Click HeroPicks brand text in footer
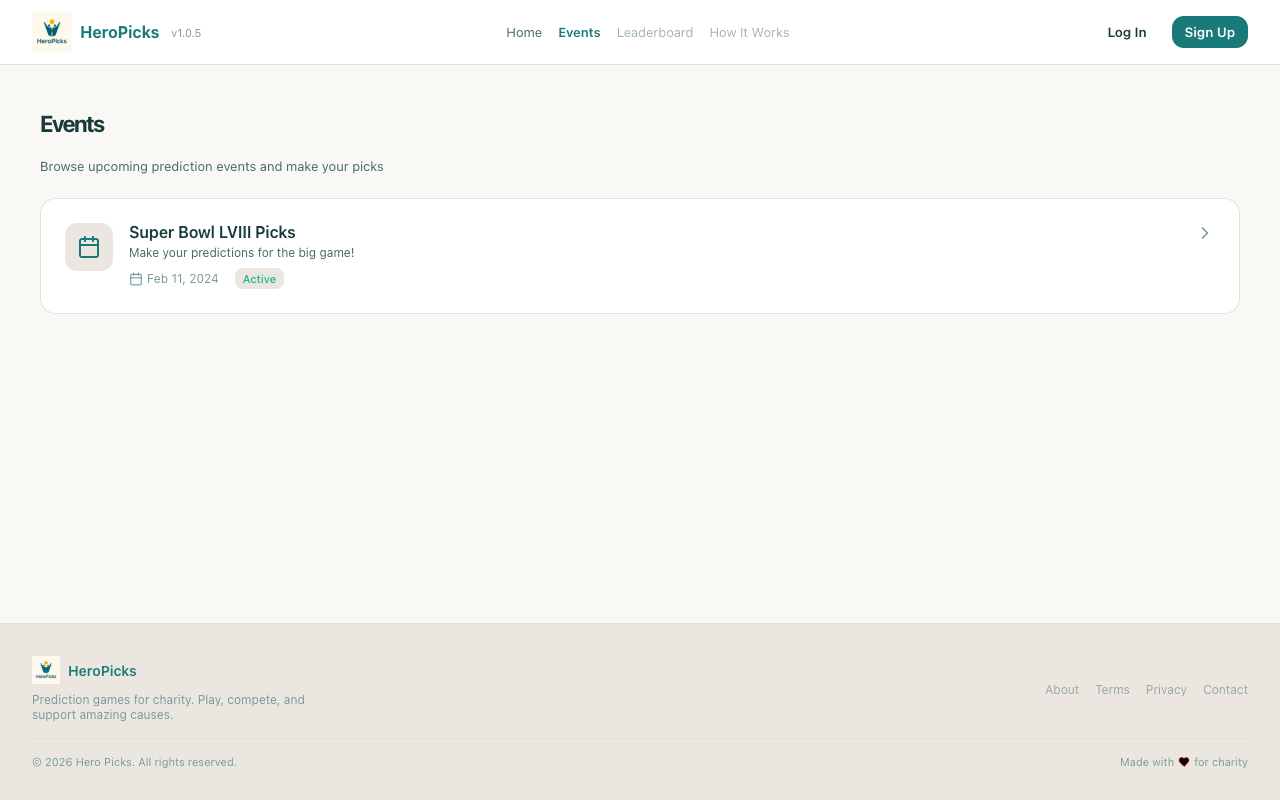Image resolution: width=1280 pixels, height=800 pixels. [x=102, y=671]
